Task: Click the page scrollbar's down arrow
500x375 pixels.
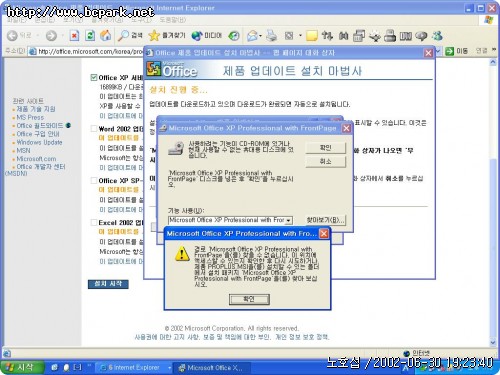Action: (493, 342)
